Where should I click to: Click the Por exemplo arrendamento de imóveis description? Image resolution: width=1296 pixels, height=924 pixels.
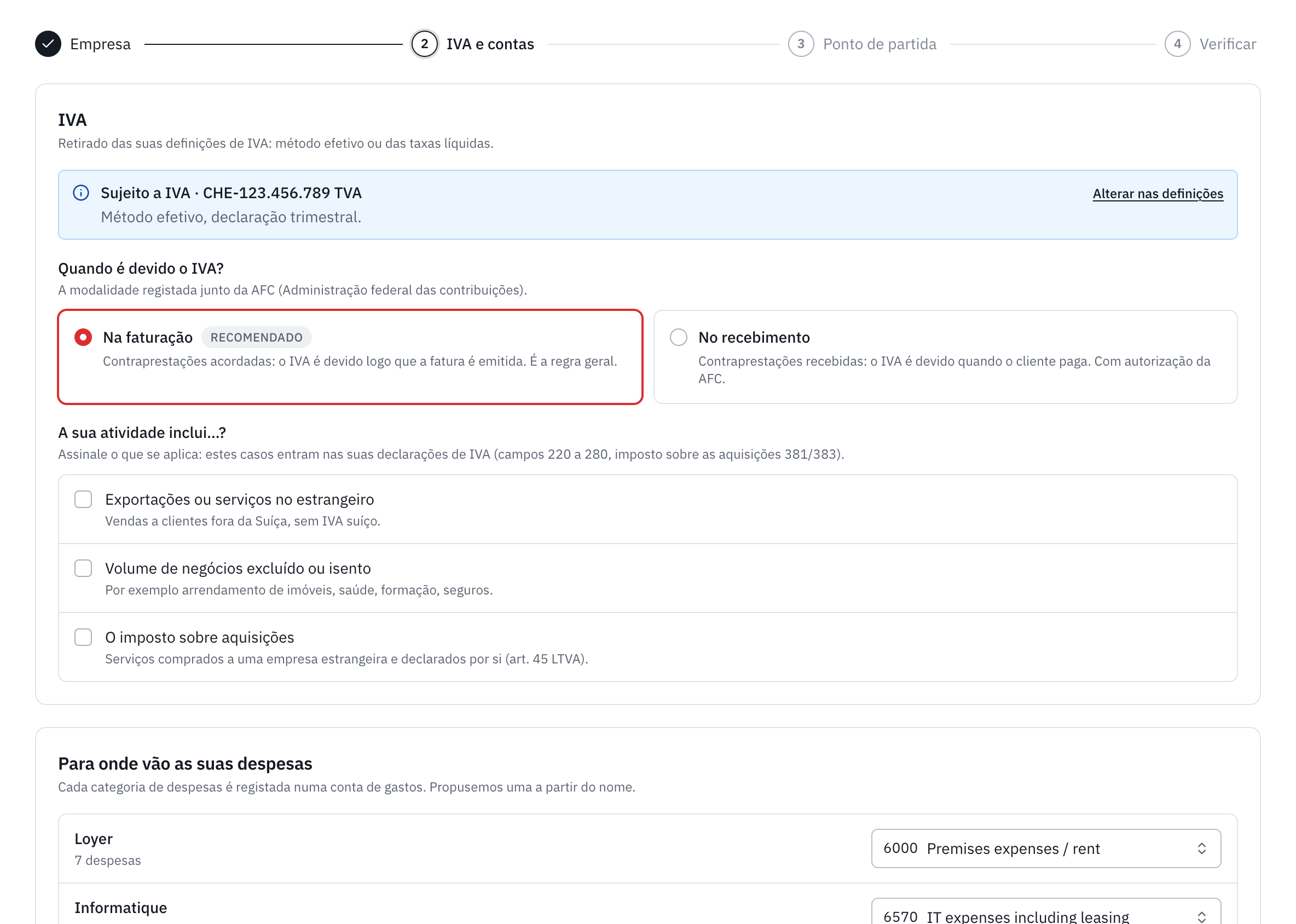click(x=299, y=590)
